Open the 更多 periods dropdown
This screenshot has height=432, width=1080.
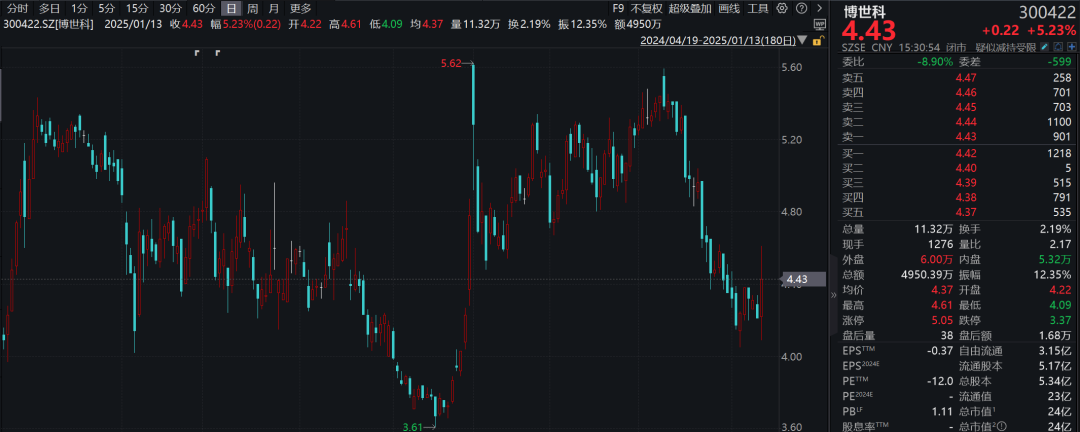pos(300,8)
